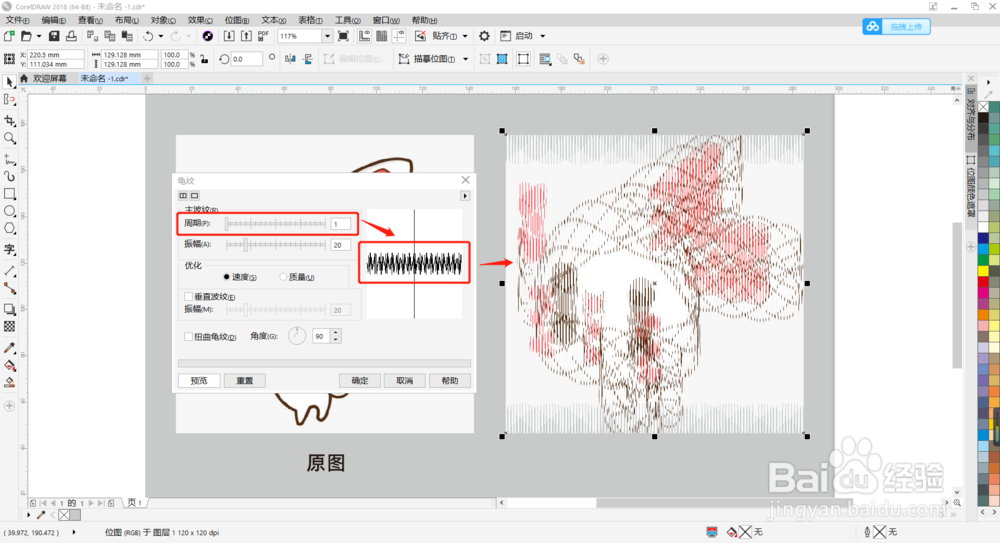Click the 预览 button
Screen dimensions: 1000x543
pyautogui.click(x=199, y=381)
